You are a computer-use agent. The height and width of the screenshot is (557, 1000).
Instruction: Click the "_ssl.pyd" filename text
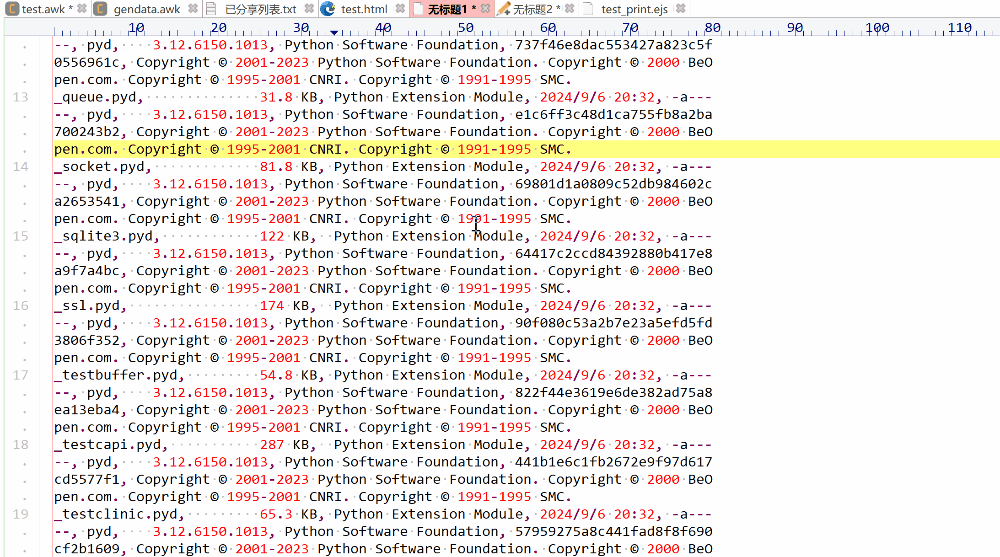click(x=87, y=306)
